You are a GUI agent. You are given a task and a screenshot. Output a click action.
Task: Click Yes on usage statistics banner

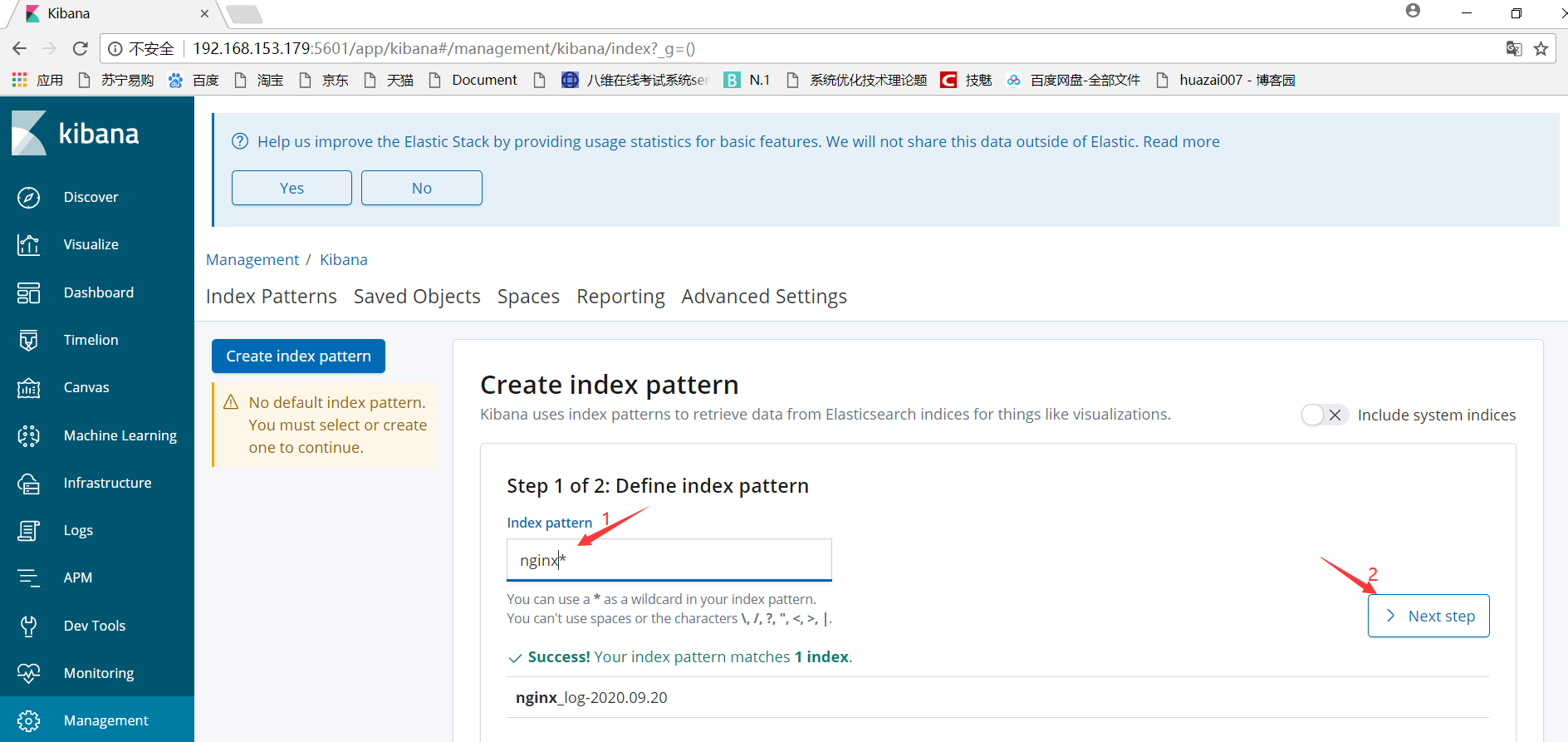click(292, 188)
